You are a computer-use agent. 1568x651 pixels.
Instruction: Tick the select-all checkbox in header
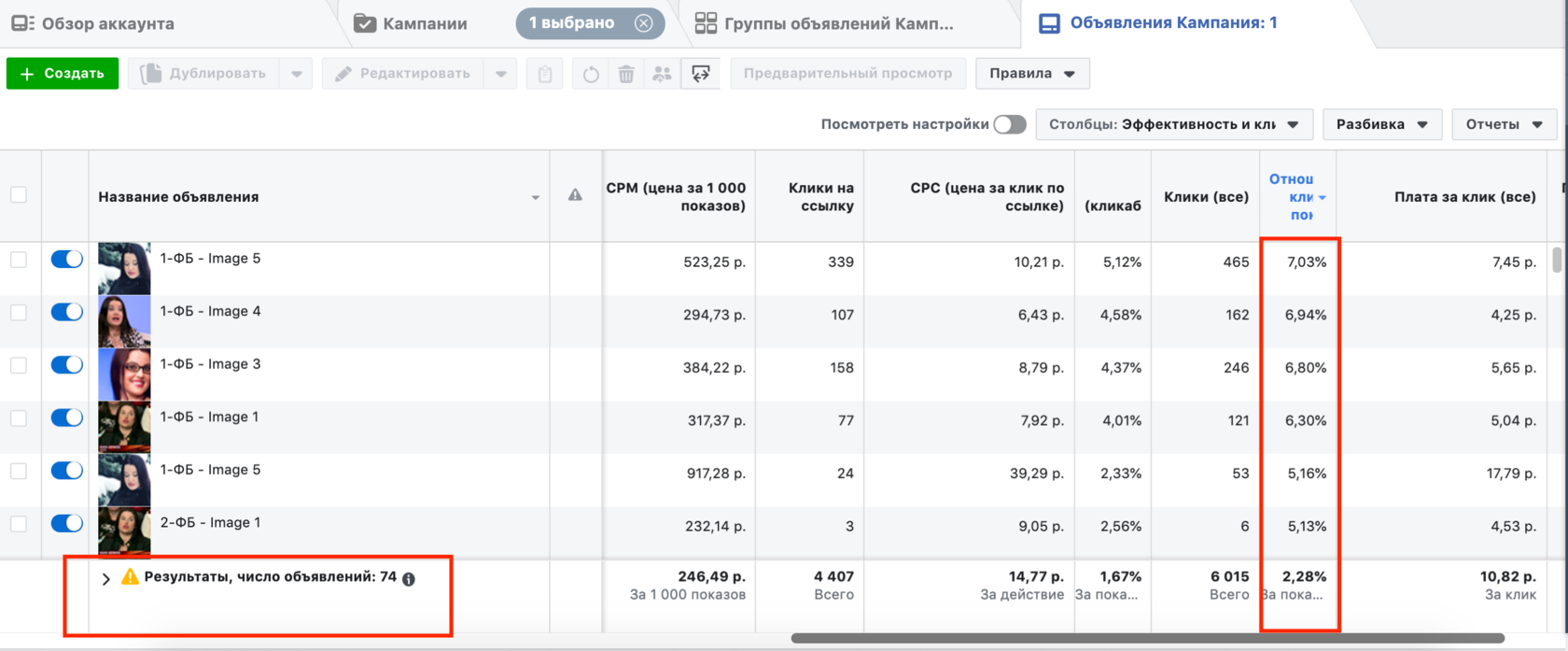19,195
